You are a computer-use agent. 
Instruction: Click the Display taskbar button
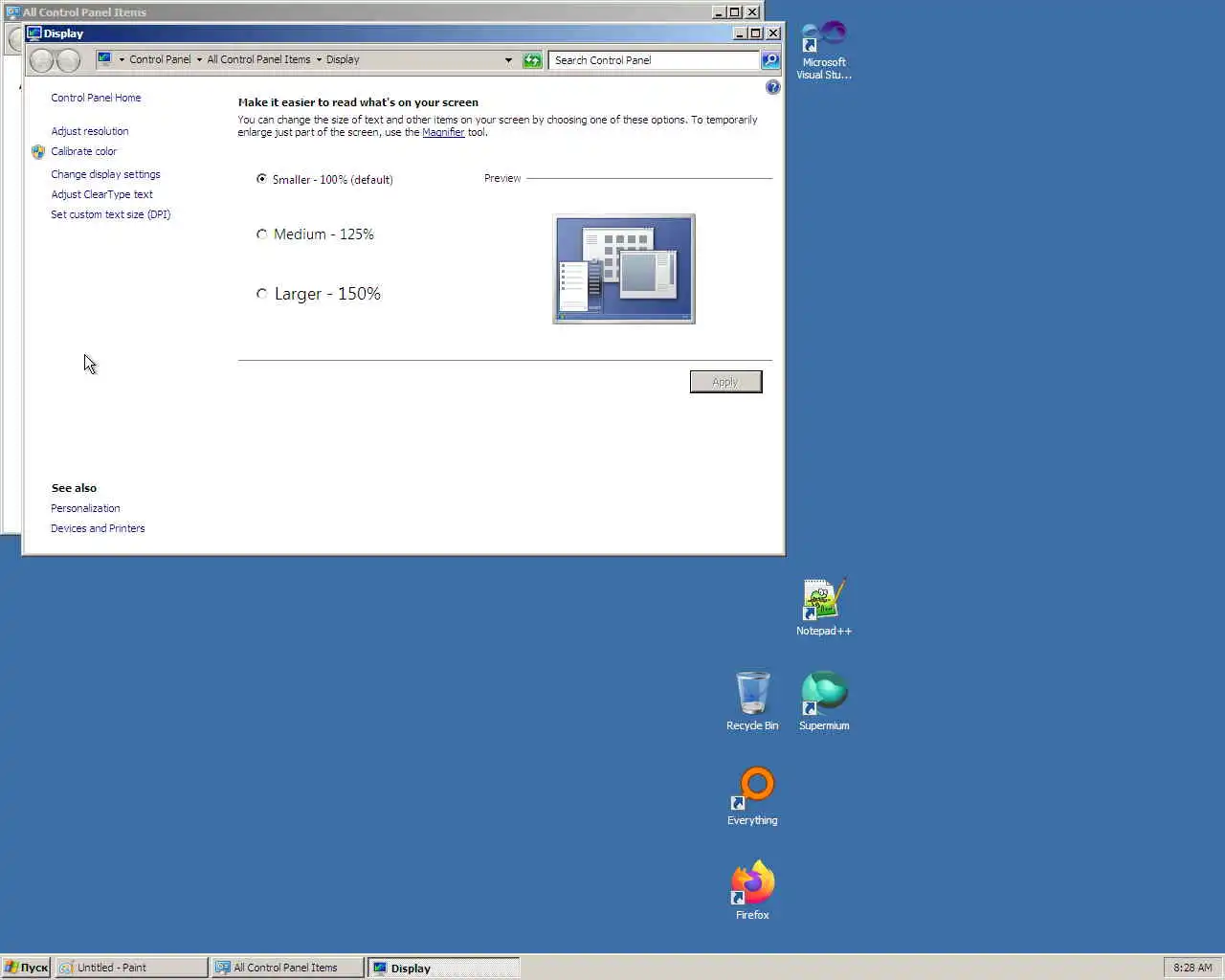click(x=444, y=968)
